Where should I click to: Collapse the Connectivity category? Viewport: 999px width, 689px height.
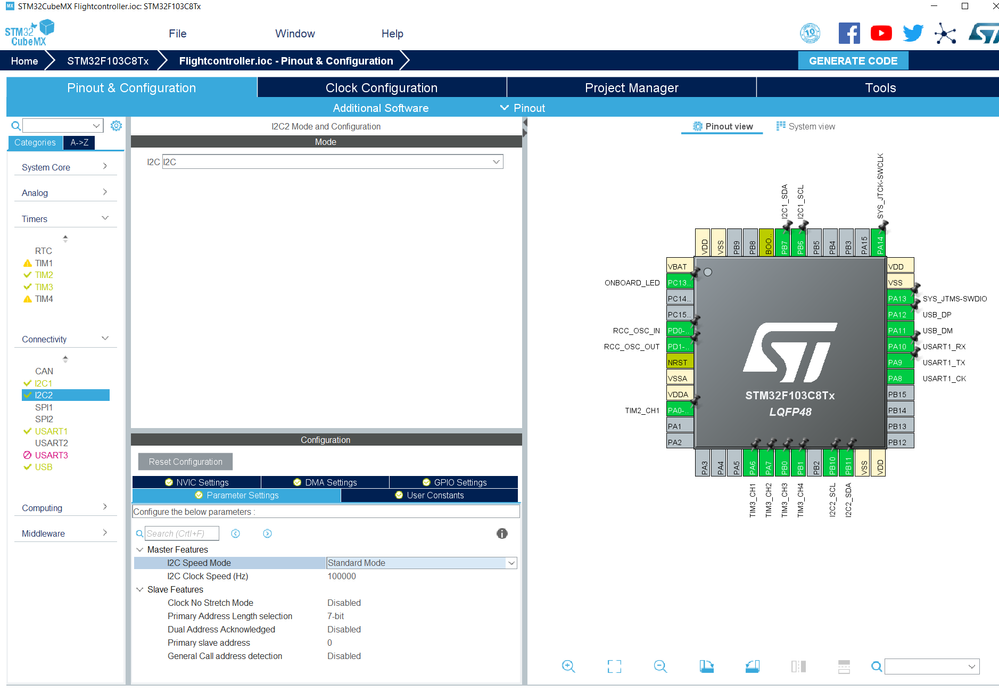pyautogui.click(x=64, y=339)
